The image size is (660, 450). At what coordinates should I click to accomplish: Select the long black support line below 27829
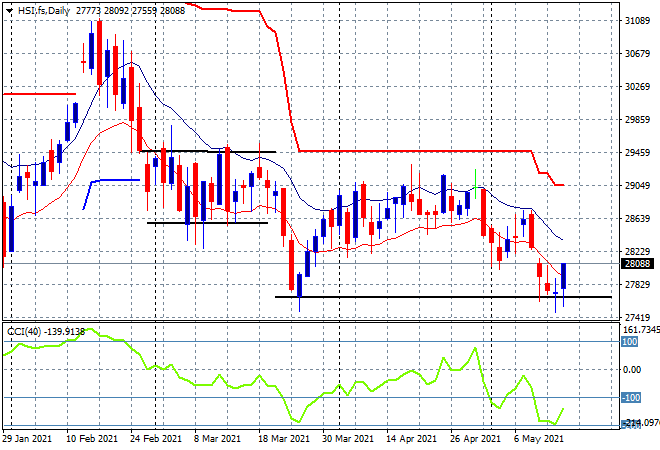point(443,297)
